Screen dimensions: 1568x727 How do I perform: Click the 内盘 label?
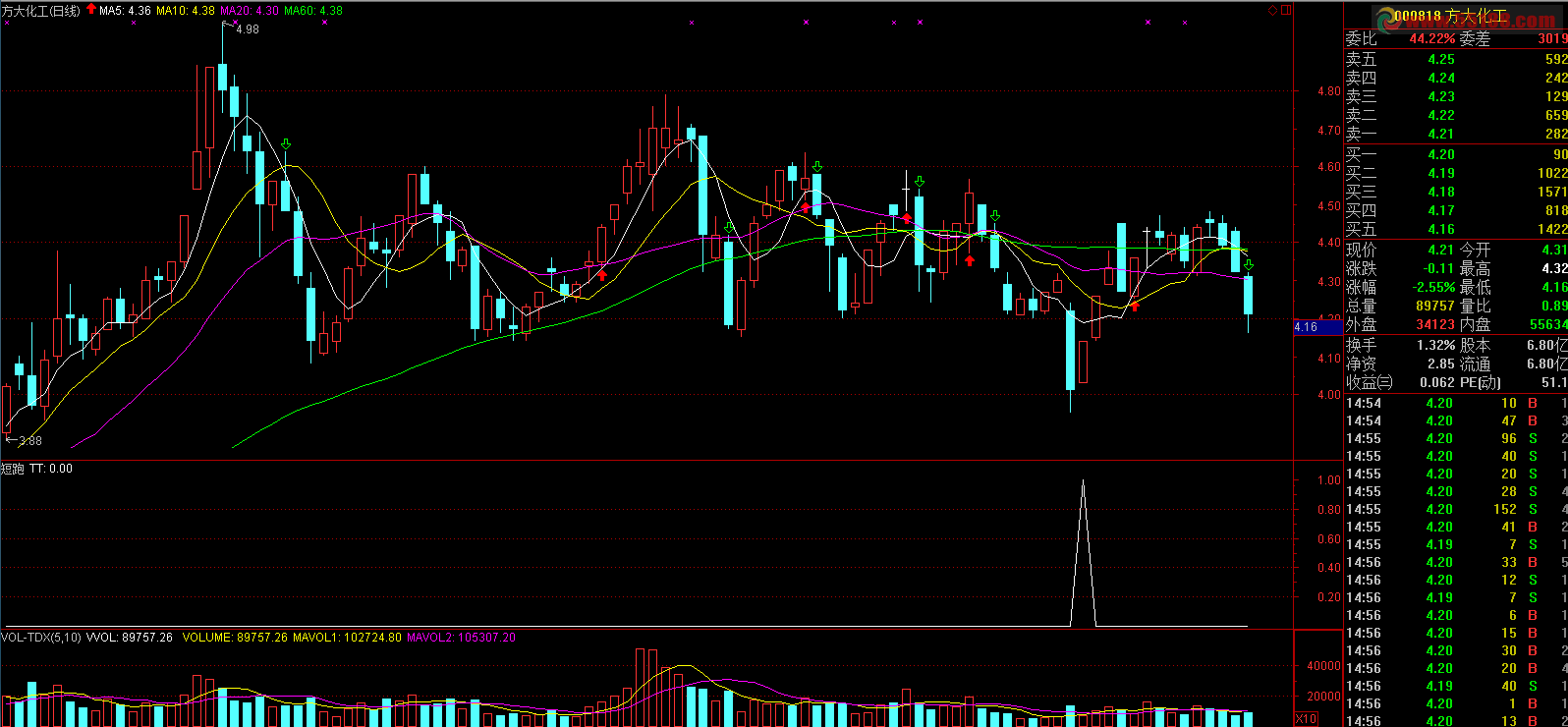click(1475, 324)
